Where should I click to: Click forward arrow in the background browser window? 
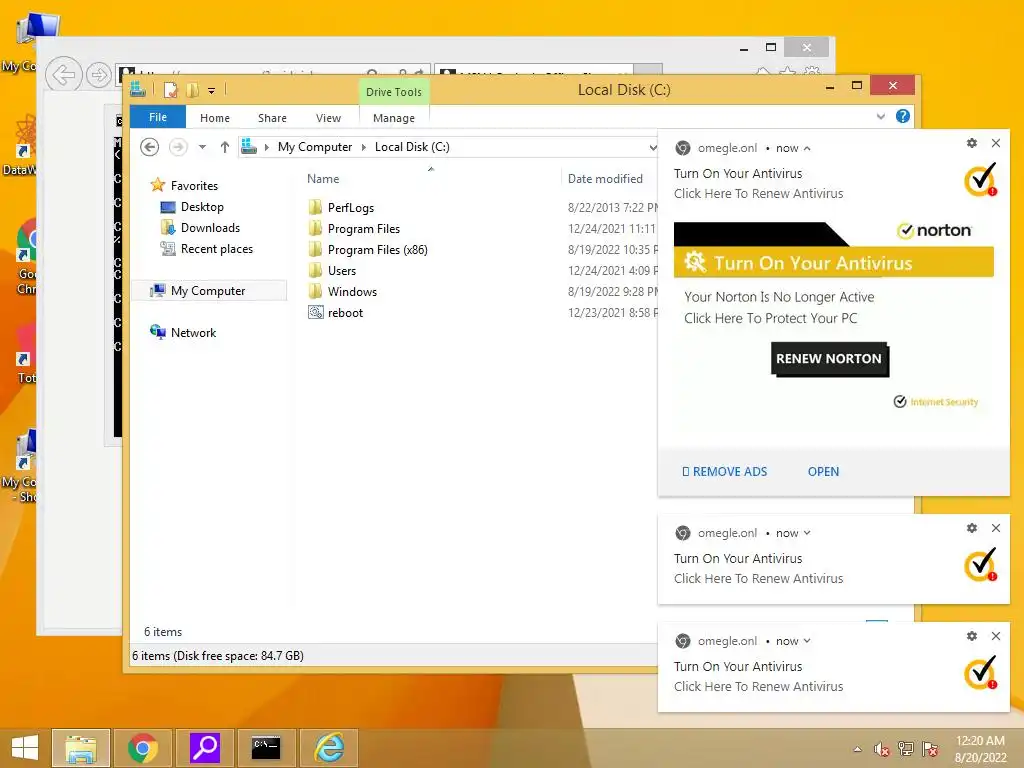[99, 76]
